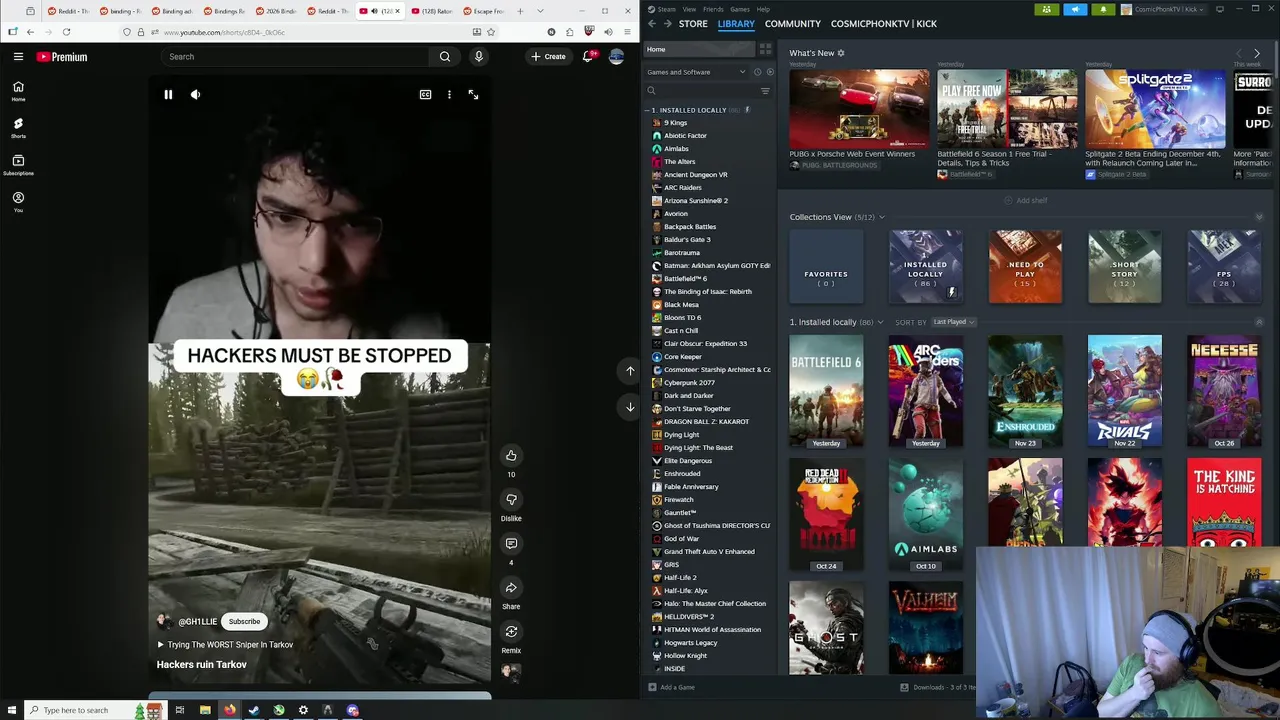Switch the library to collections grid view
This screenshot has height=720, width=1280.
(765, 49)
